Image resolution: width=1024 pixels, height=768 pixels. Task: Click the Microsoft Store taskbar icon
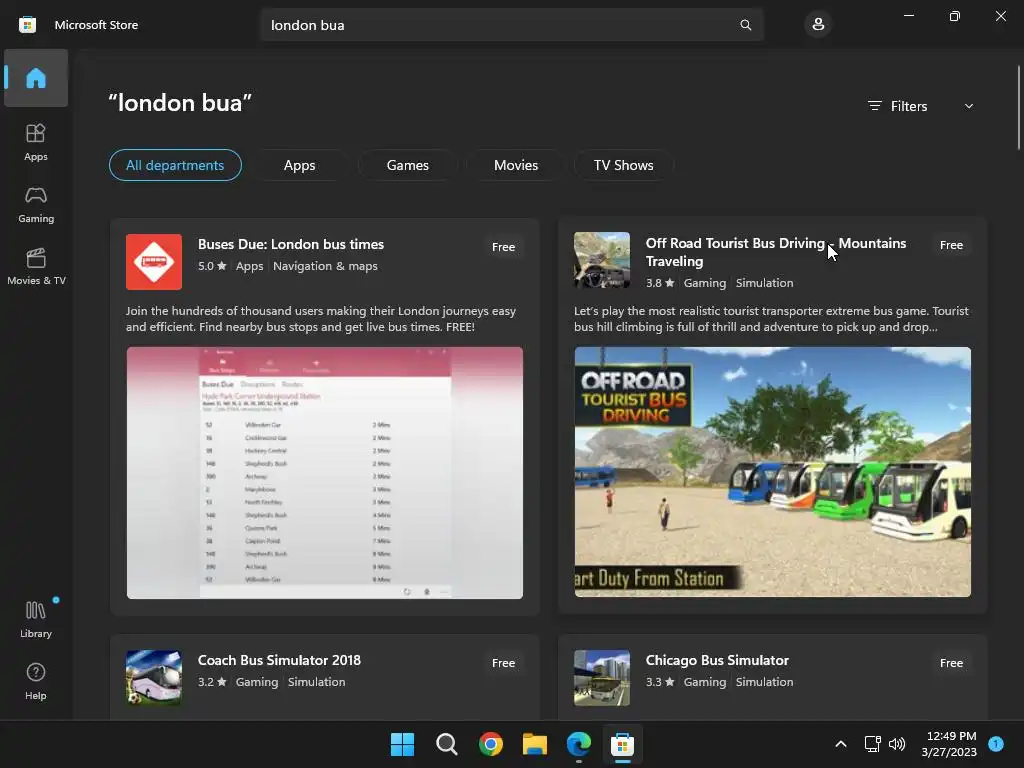(622, 744)
